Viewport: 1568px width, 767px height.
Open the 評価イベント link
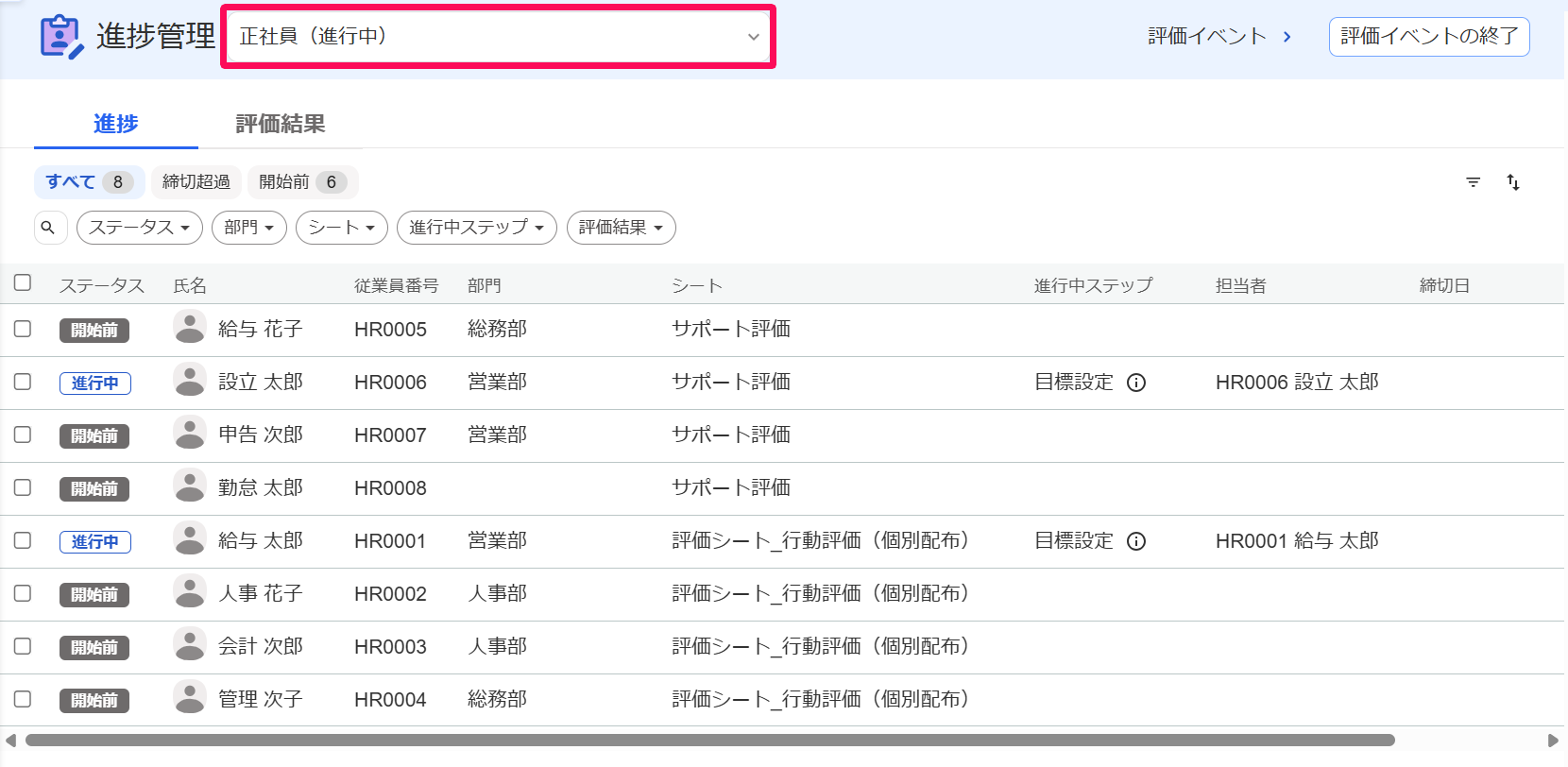pos(1219,37)
